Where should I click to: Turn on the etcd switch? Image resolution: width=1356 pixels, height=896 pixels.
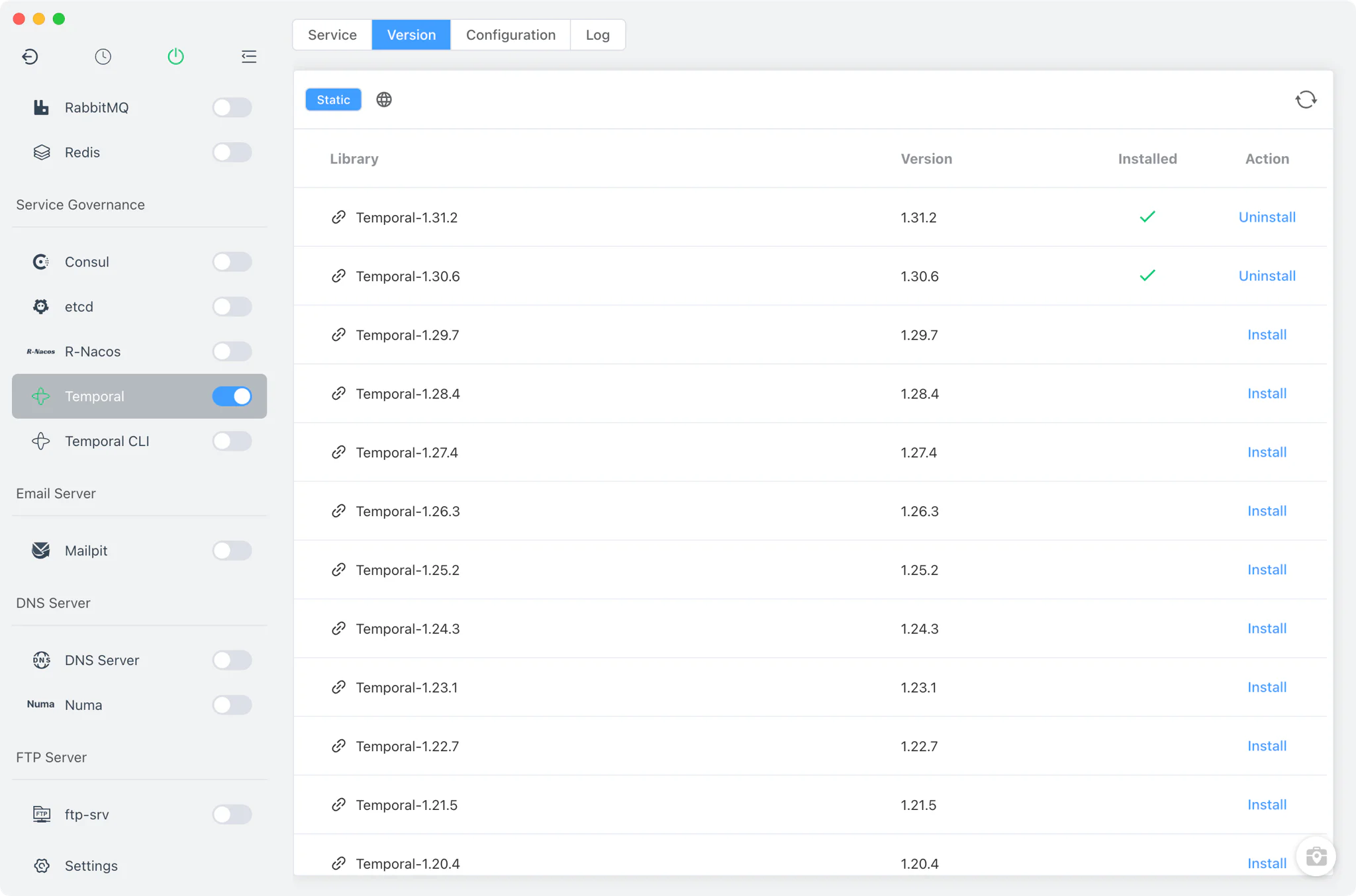(x=232, y=306)
